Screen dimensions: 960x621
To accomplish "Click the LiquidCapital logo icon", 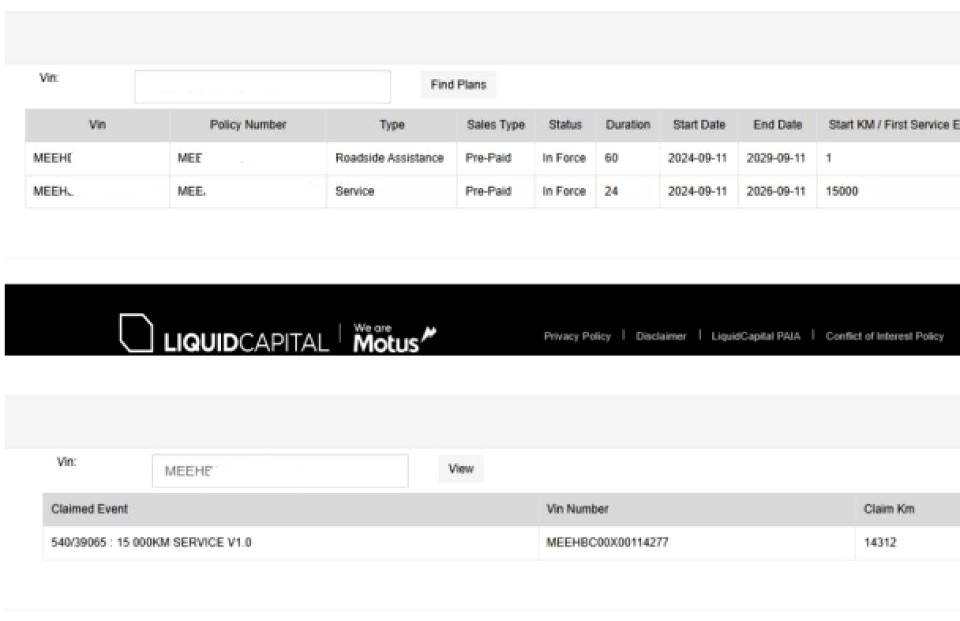I will 136,333.
